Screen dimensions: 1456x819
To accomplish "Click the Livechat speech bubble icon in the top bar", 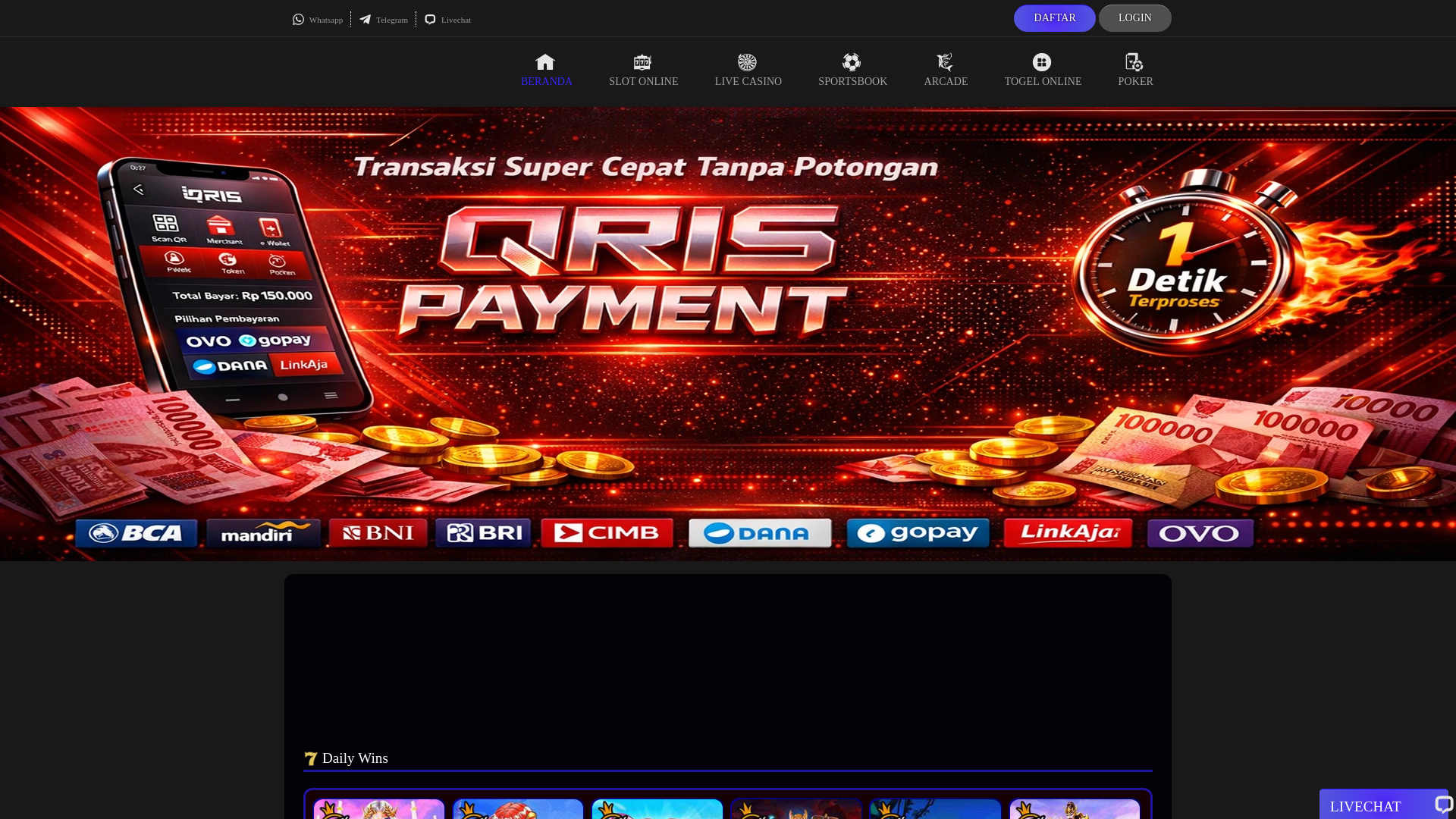I will [x=430, y=20].
